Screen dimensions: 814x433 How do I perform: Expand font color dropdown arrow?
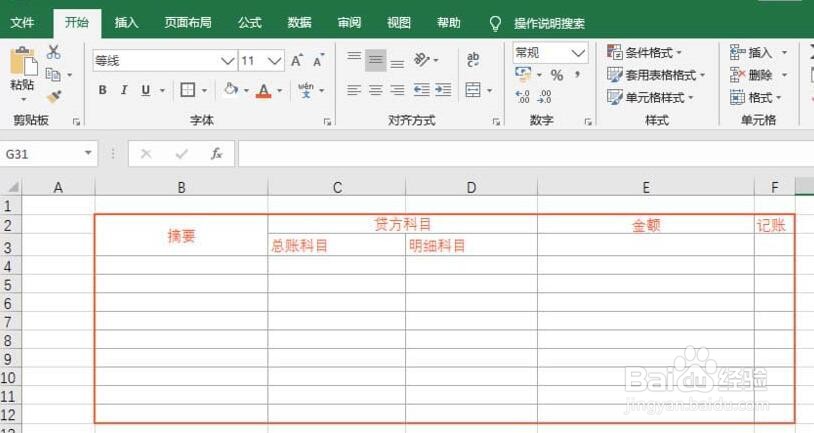[x=280, y=91]
